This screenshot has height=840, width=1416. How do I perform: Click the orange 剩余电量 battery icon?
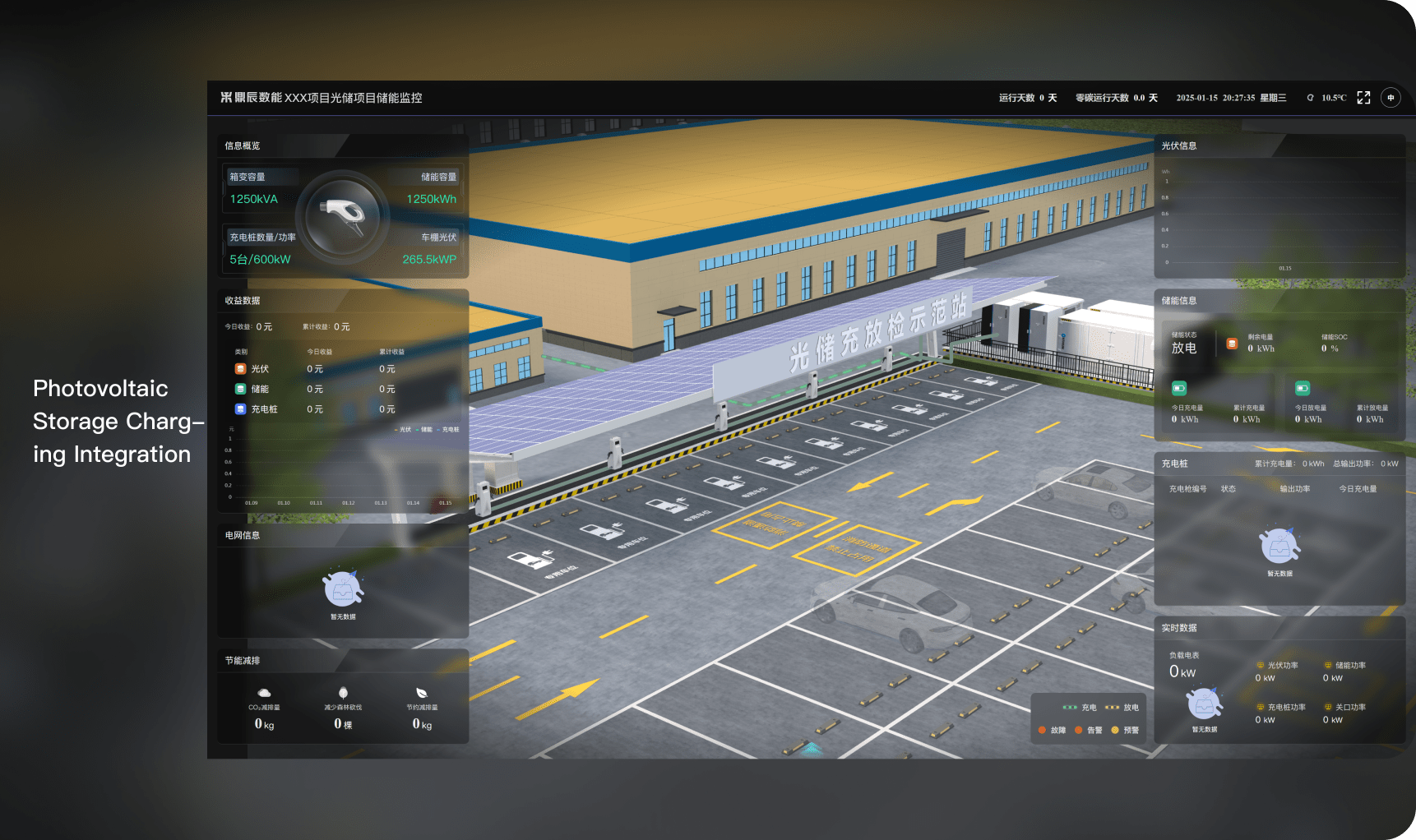point(1232,344)
